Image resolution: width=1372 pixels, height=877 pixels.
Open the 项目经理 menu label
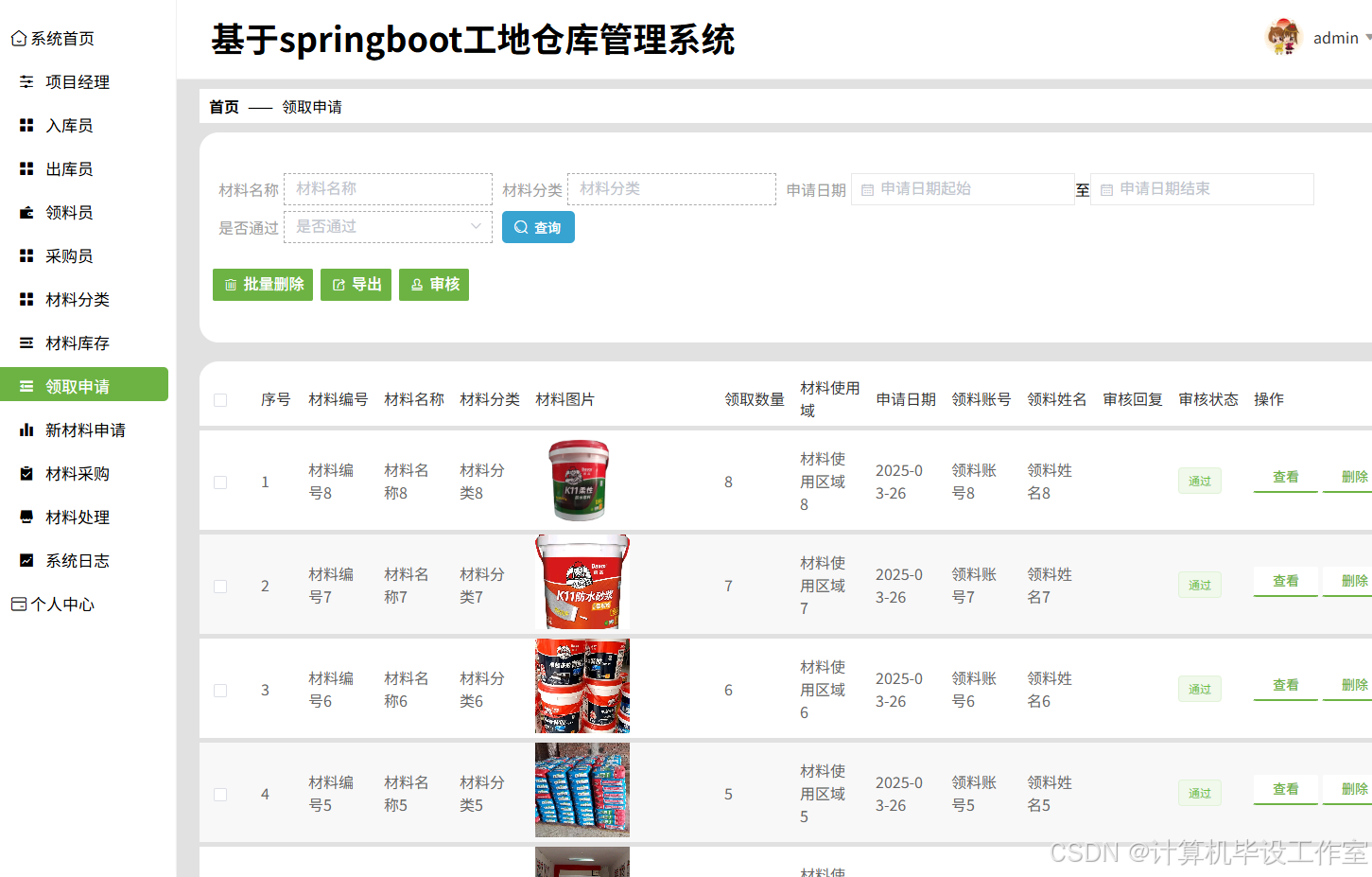(78, 82)
